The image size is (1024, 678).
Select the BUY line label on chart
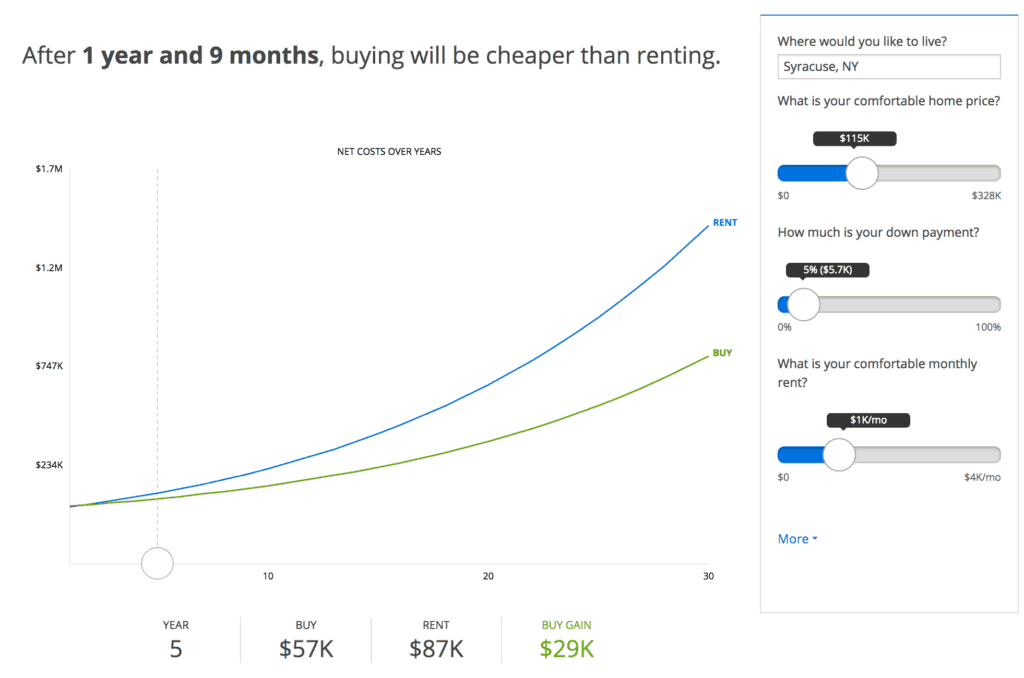click(x=722, y=352)
